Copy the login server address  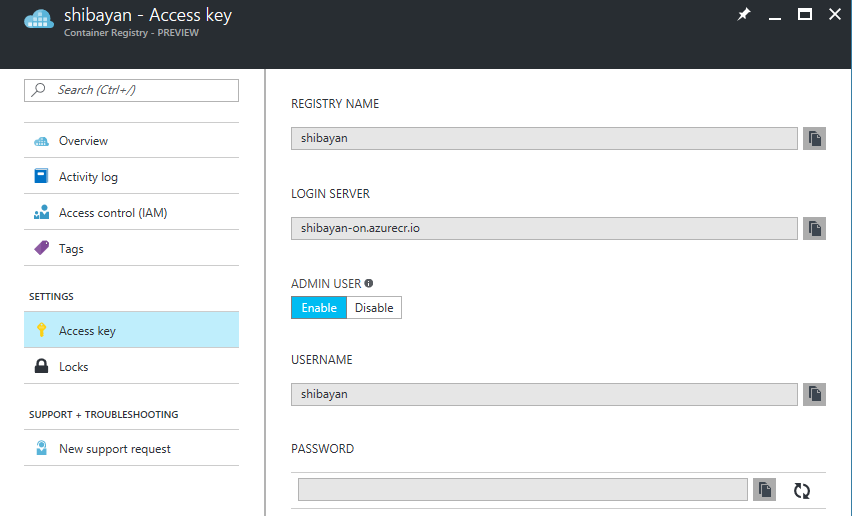[x=814, y=229]
